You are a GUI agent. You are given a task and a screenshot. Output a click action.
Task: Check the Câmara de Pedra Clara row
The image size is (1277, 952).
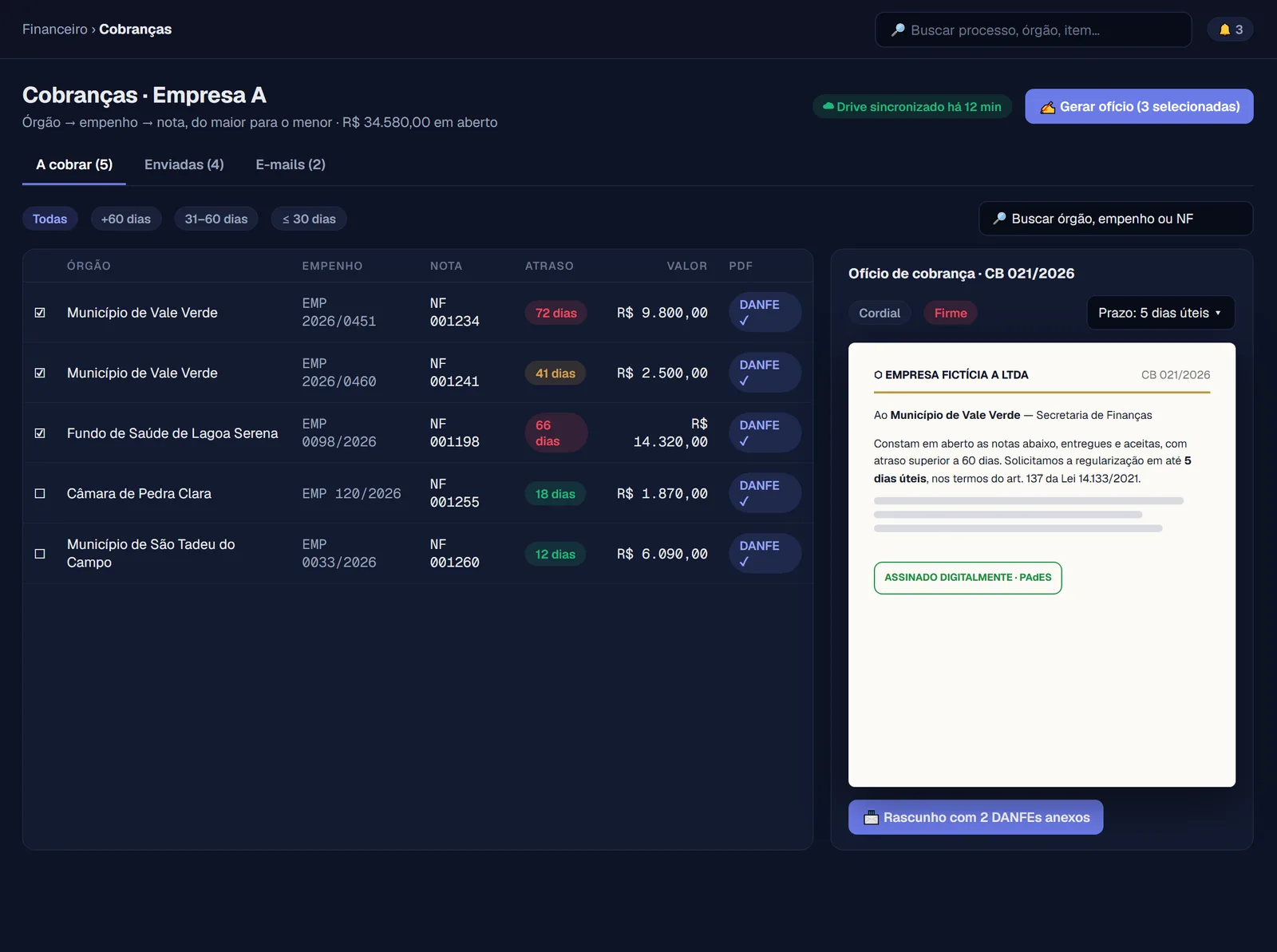click(40, 494)
